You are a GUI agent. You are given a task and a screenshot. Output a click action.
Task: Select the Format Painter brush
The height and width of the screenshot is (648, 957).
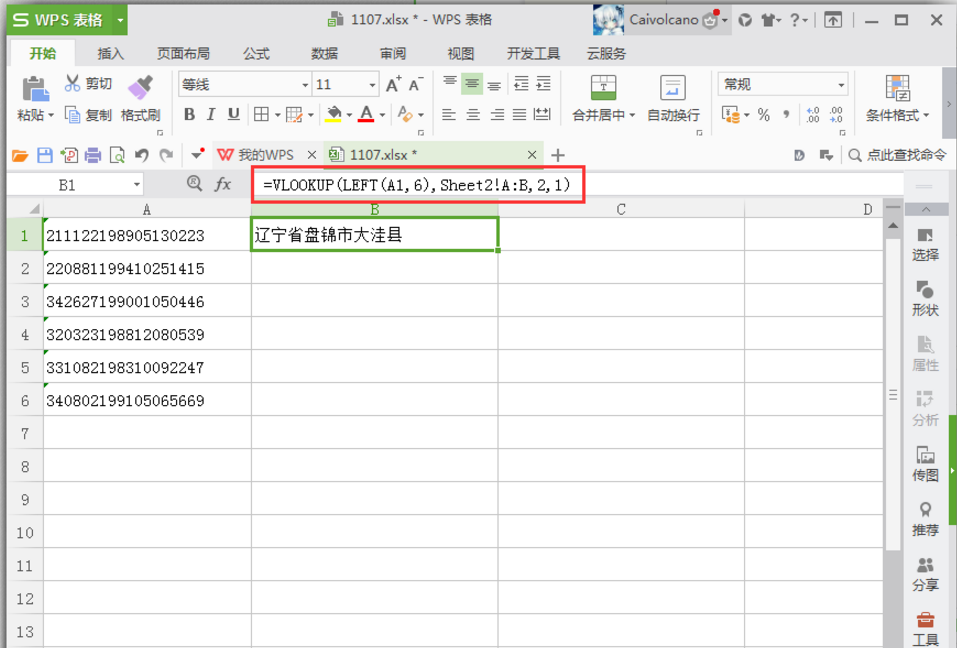coord(140,87)
